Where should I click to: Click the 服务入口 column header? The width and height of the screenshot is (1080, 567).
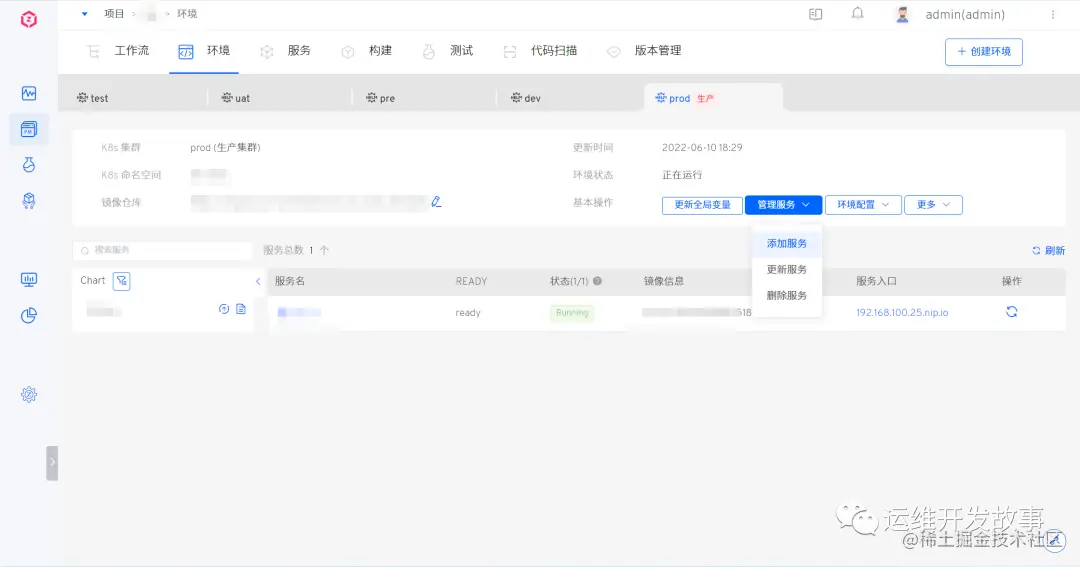(876, 281)
